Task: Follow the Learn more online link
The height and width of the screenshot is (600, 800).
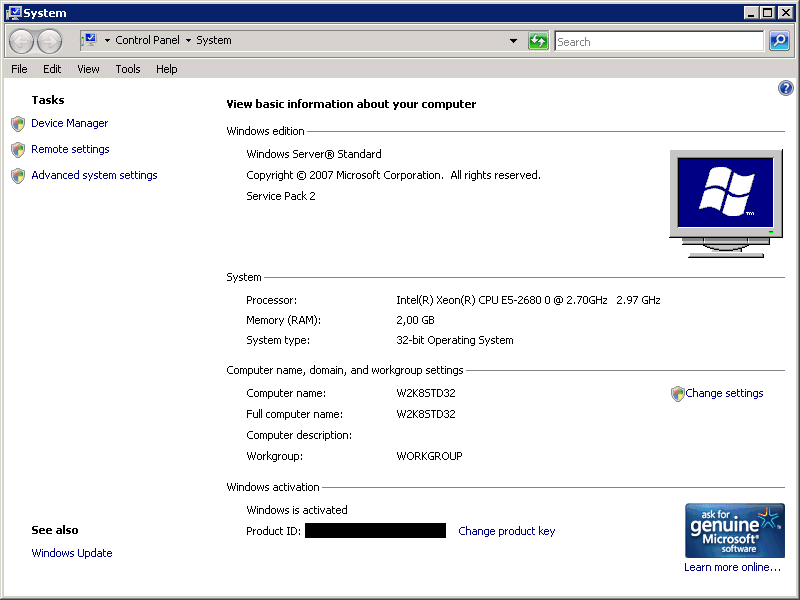Action: click(x=733, y=567)
